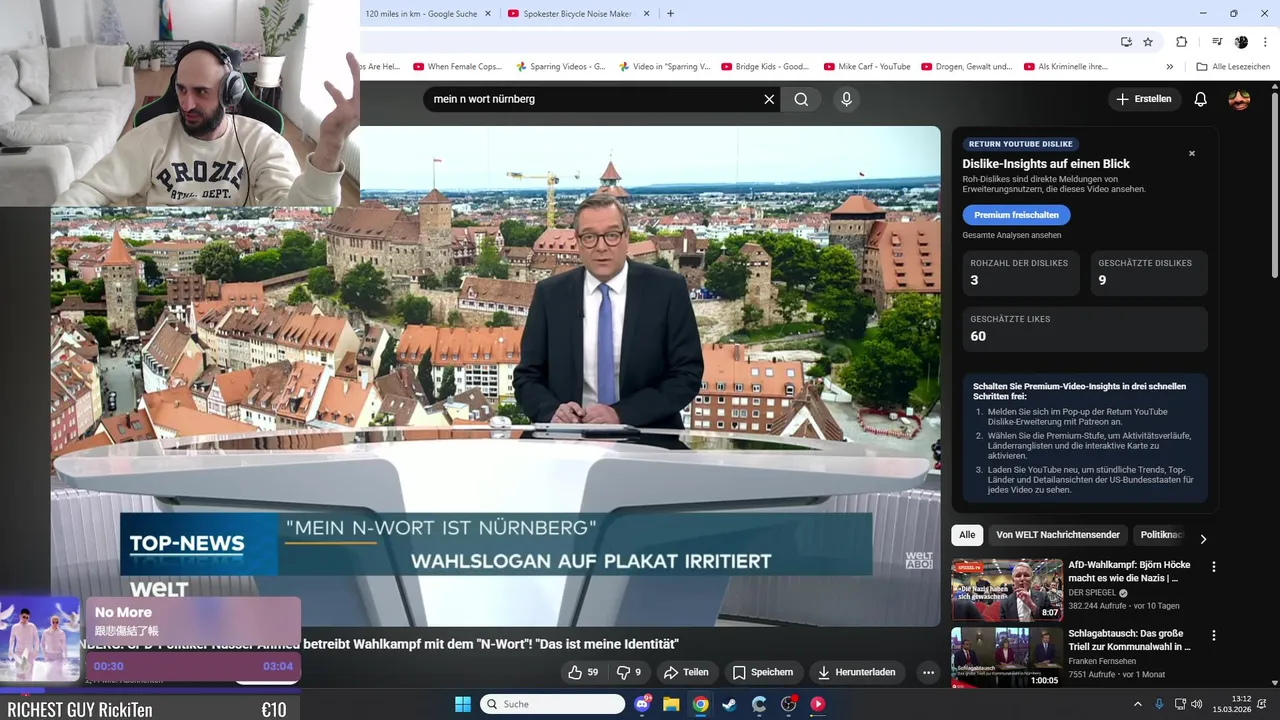Open options for AfD-Wahlkampf video
Image resolution: width=1280 pixels, height=720 pixels.
1214,567
